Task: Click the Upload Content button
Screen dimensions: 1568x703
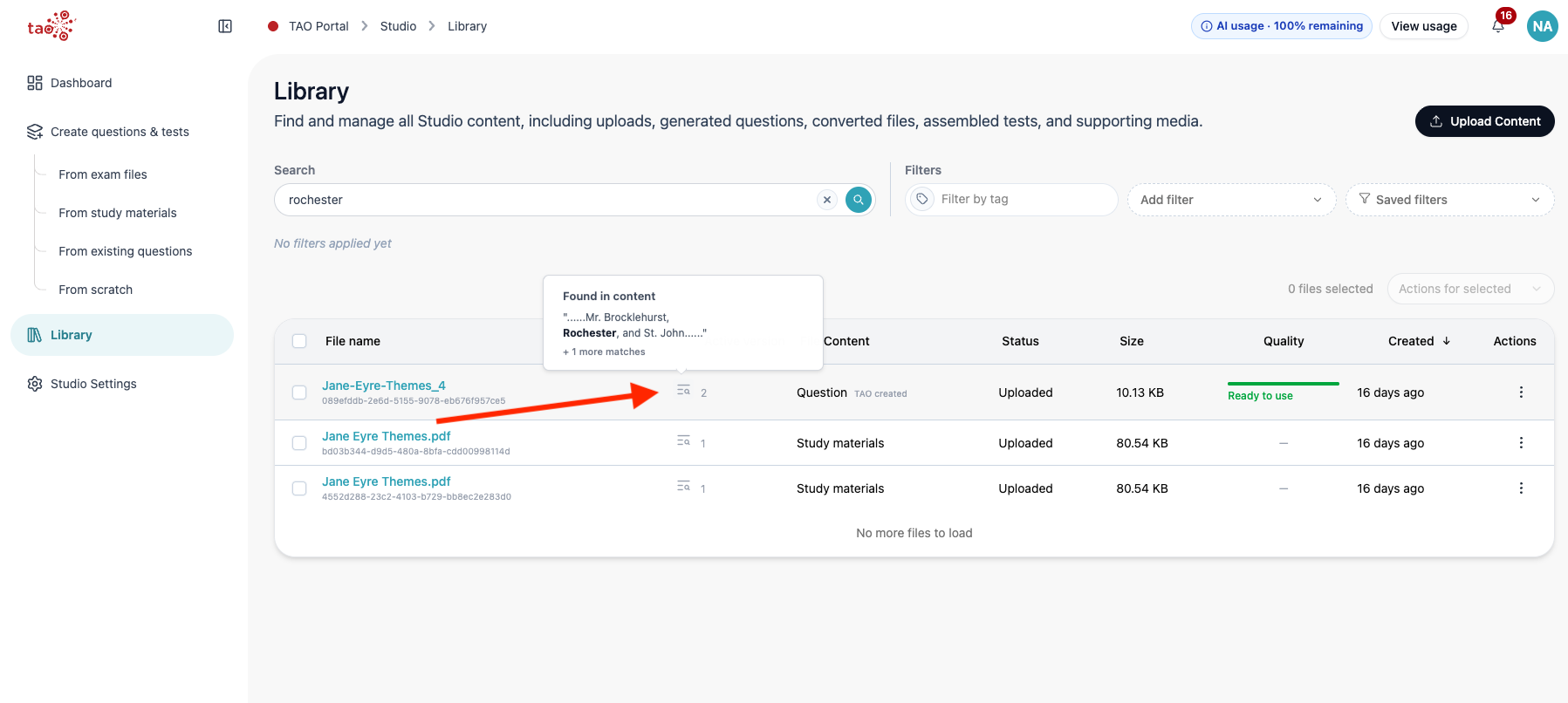Action: 1484,121
